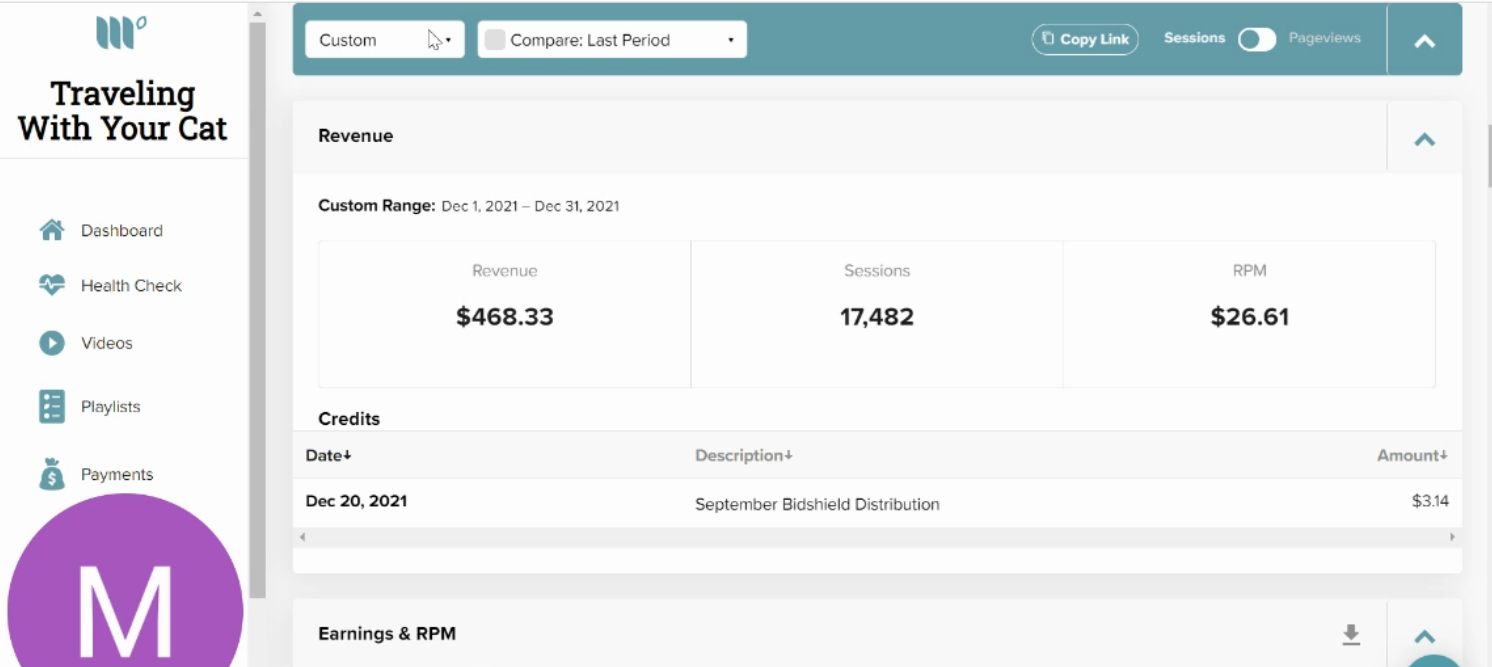The image size is (1492, 667).
Task: Click the Custom Range date text
Action: tap(530, 206)
